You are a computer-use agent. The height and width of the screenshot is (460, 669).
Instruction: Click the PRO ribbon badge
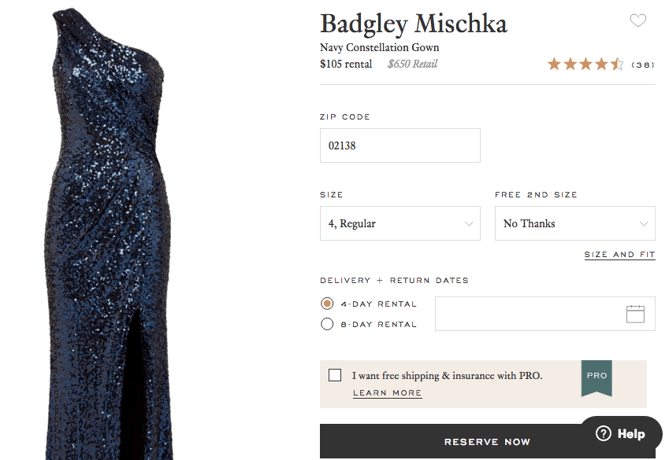596,376
